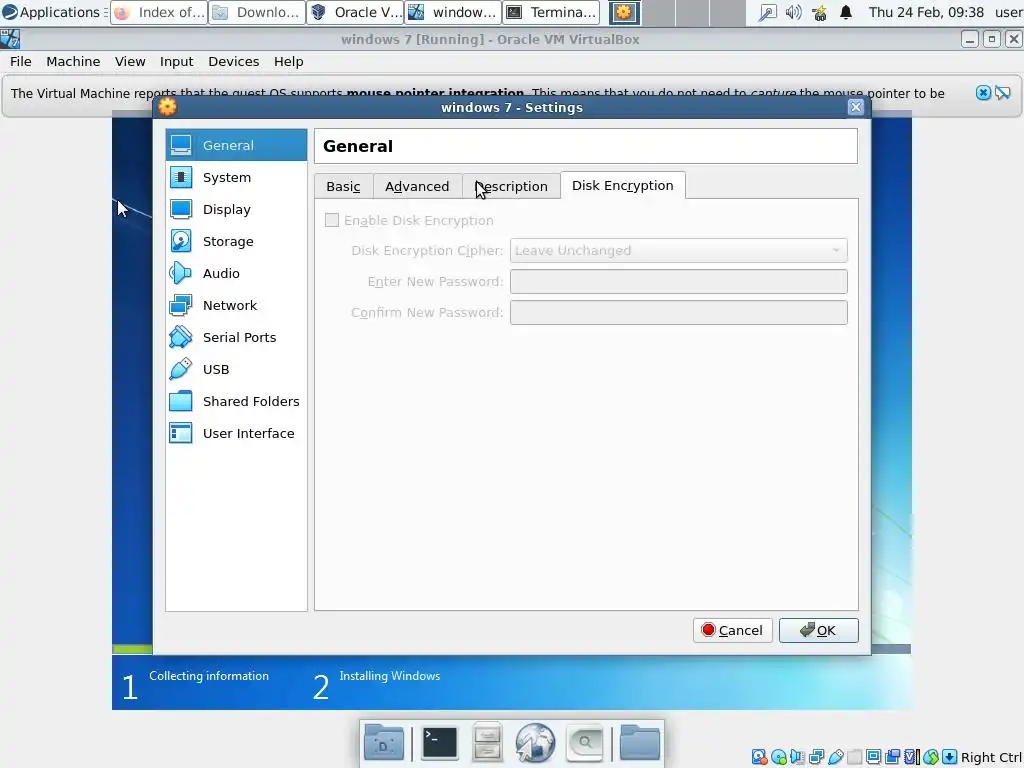Click the don't-show-again notification icon

click(1003, 93)
